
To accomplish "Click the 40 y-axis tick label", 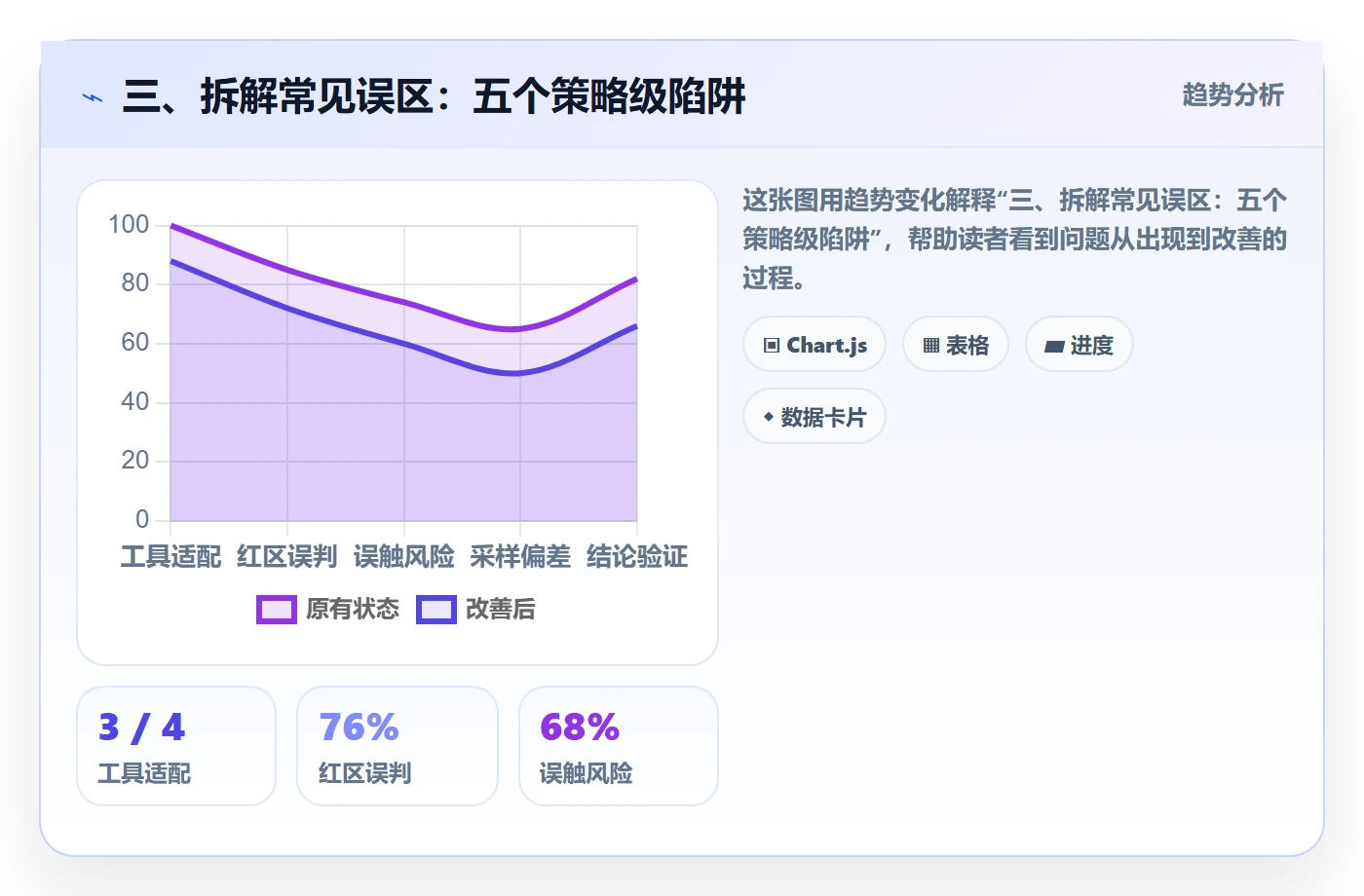I will pyautogui.click(x=135, y=402).
